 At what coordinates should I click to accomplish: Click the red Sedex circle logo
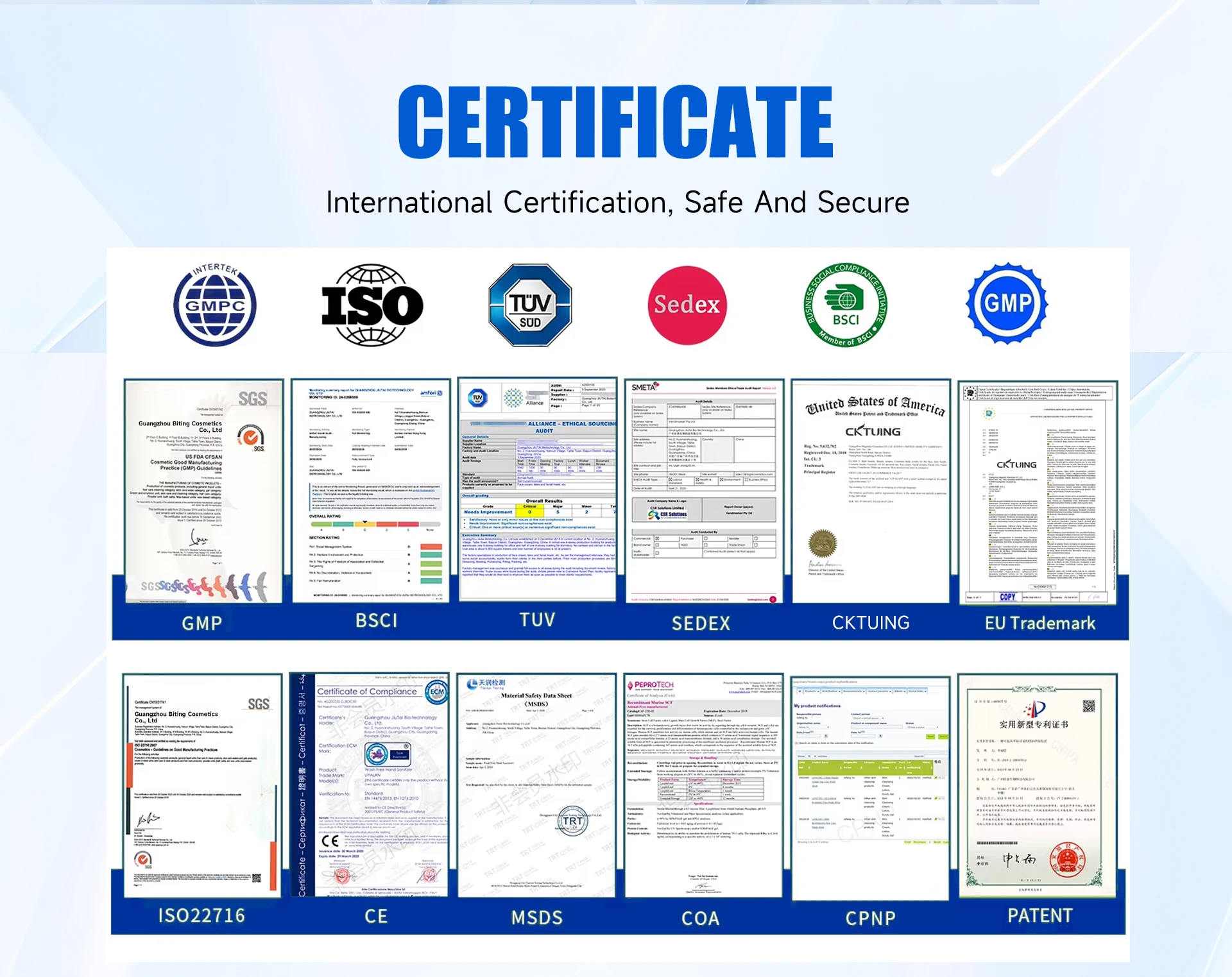point(687,305)
